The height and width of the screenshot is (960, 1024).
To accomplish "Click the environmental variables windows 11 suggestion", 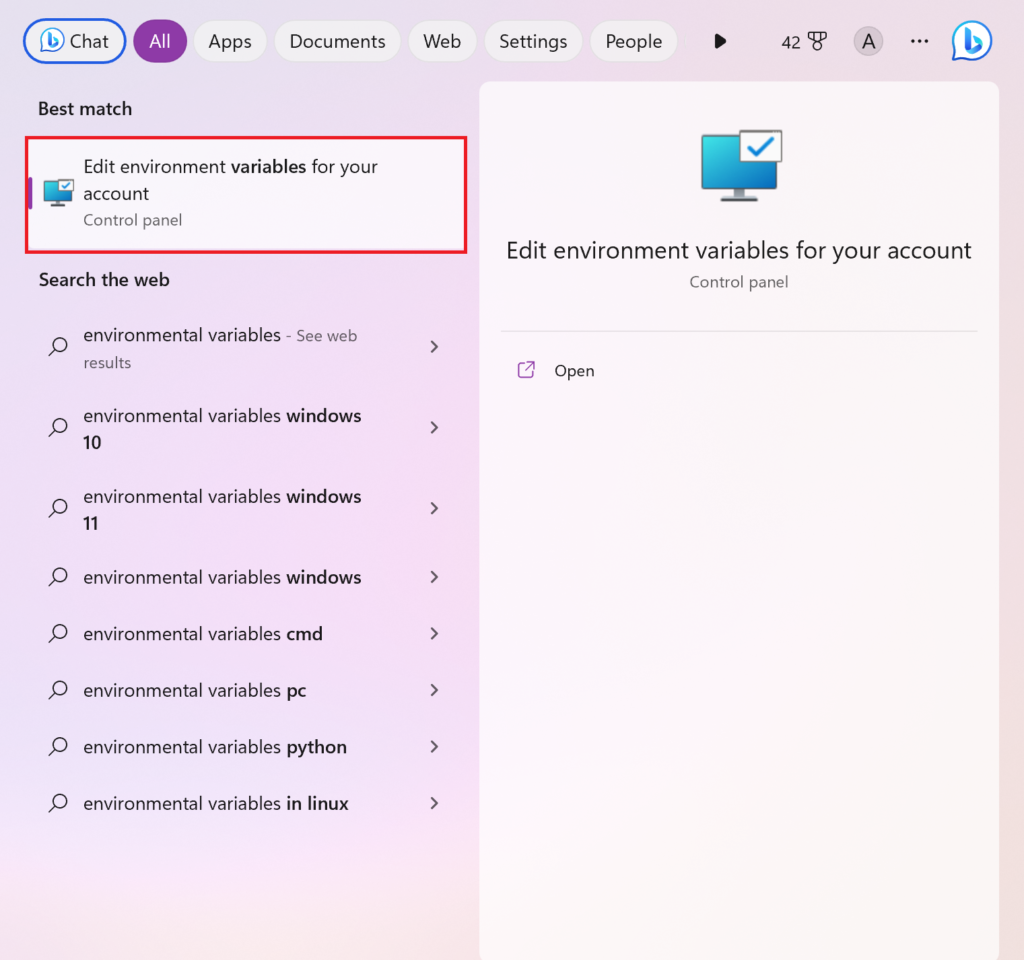I will tap(222, 508).
